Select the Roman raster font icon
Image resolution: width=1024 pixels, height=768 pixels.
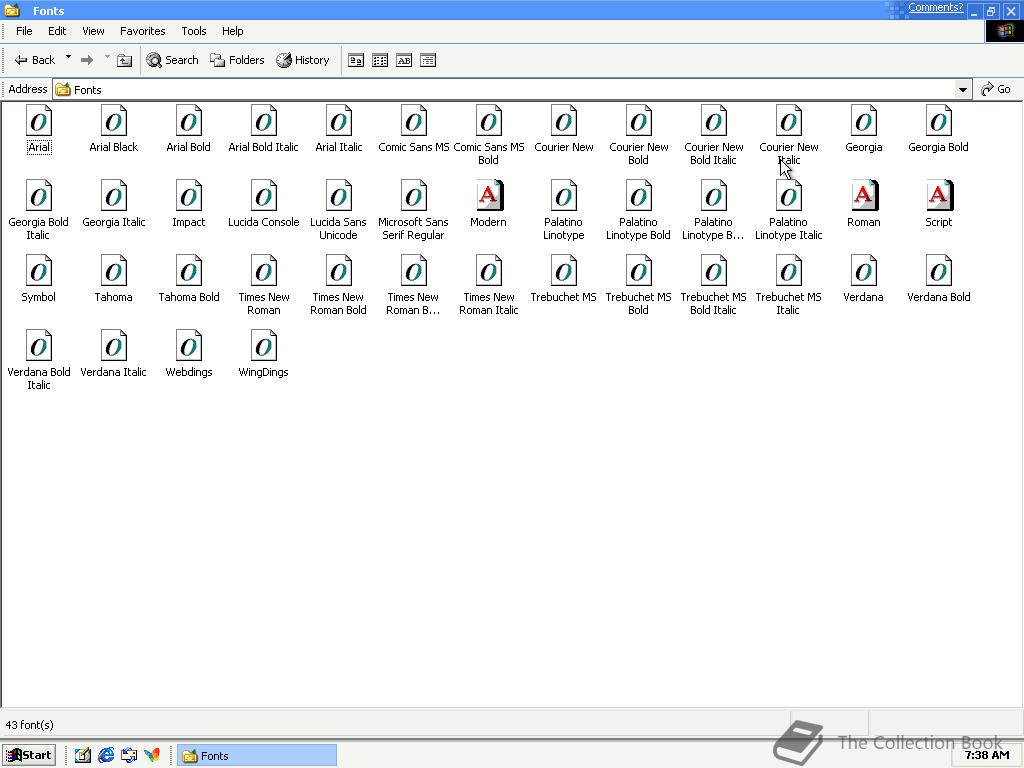click(864, 196)
